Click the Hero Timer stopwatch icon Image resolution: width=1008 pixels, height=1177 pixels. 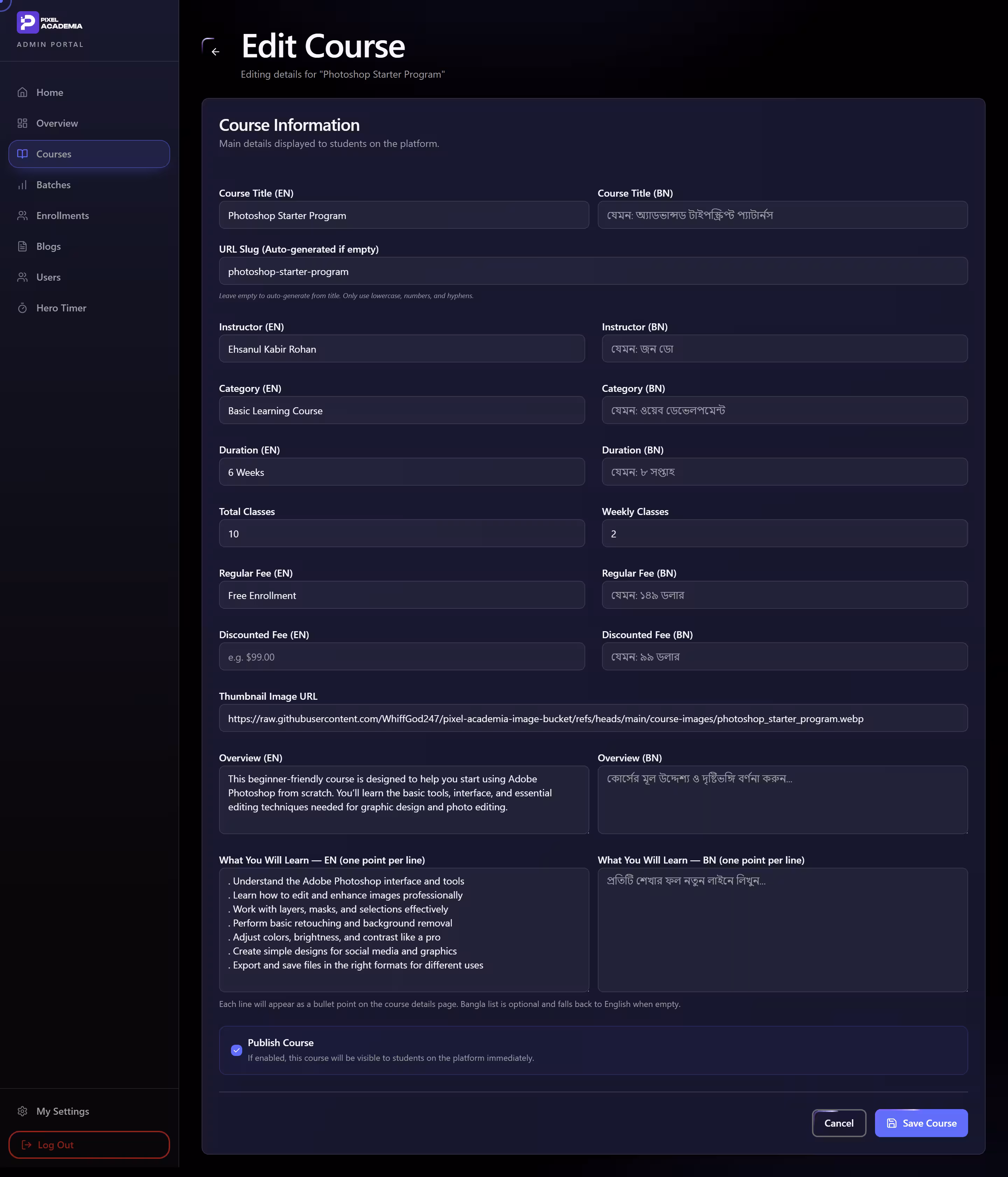[x=22, y=308]
